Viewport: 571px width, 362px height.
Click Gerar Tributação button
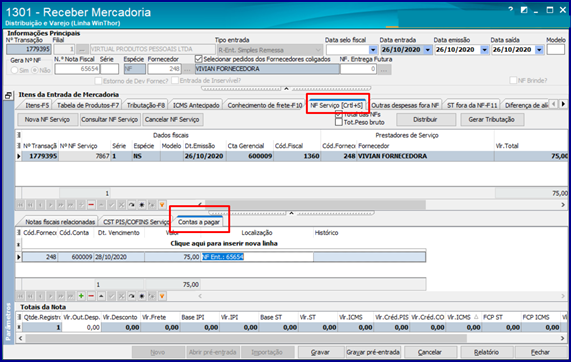[x=491, y=119]
